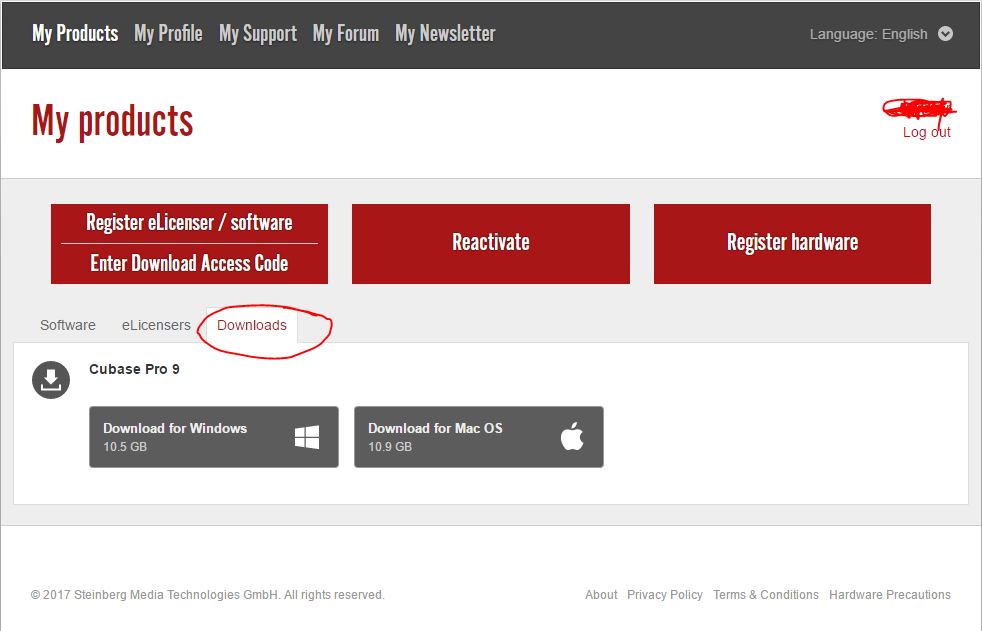This screenshot has width=982, height=631.
Task: Click Register eLicenser / software
Action: [x=189, y=223]
